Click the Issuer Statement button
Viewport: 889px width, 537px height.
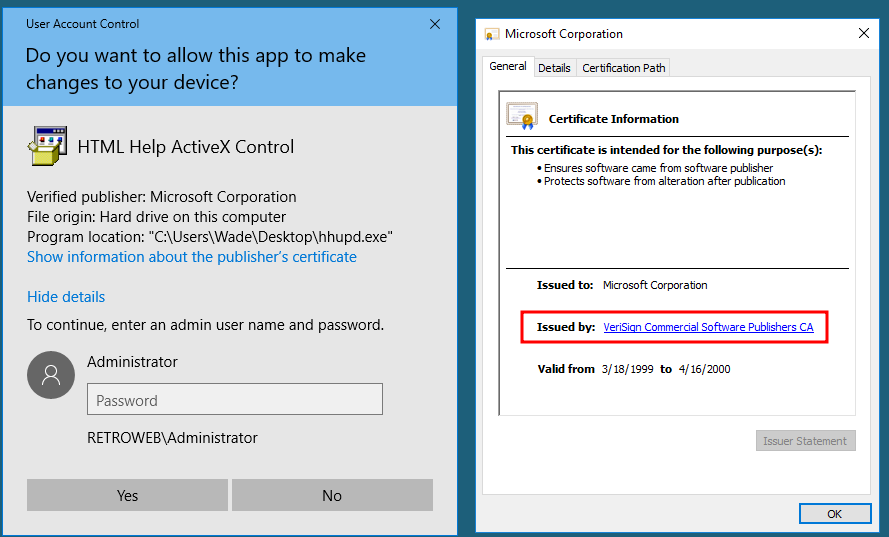pos(805,441)
